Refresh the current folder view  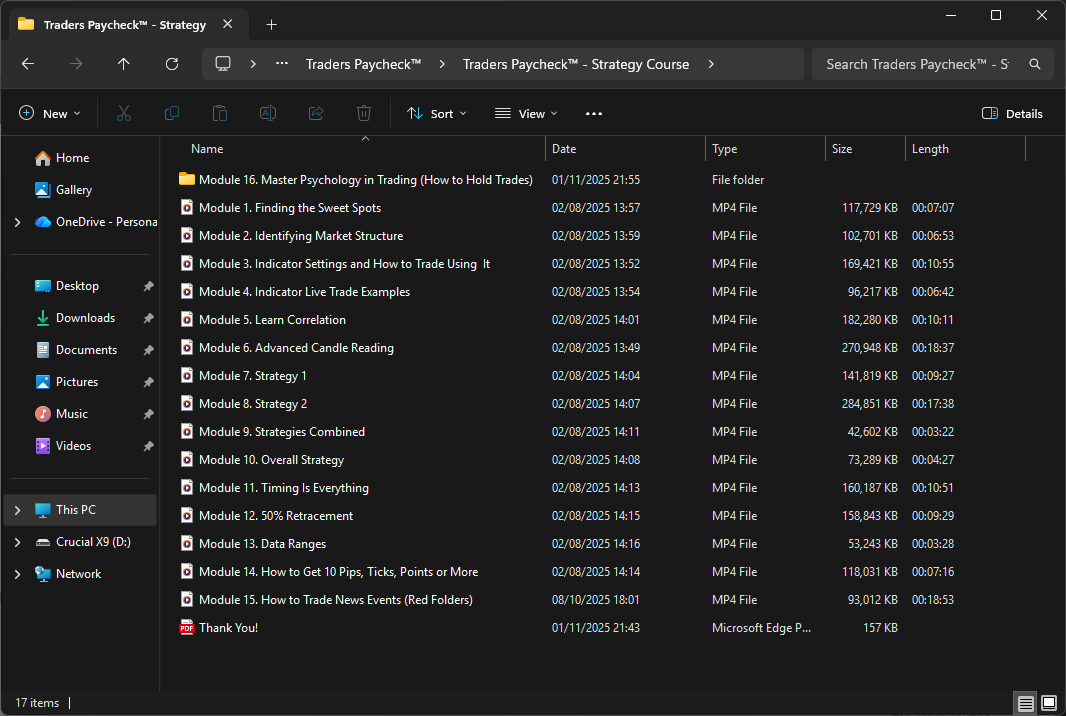[172, 64]
